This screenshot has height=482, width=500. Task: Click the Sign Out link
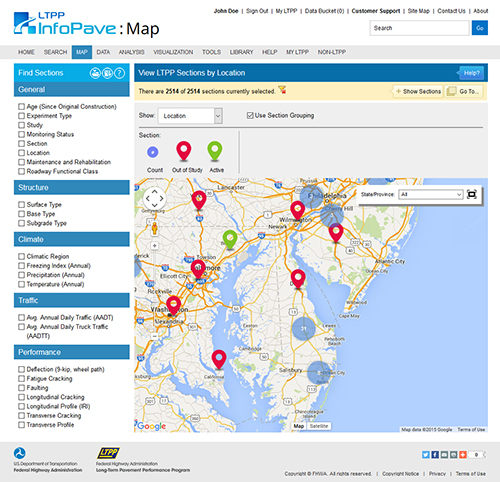click(257, 11)
